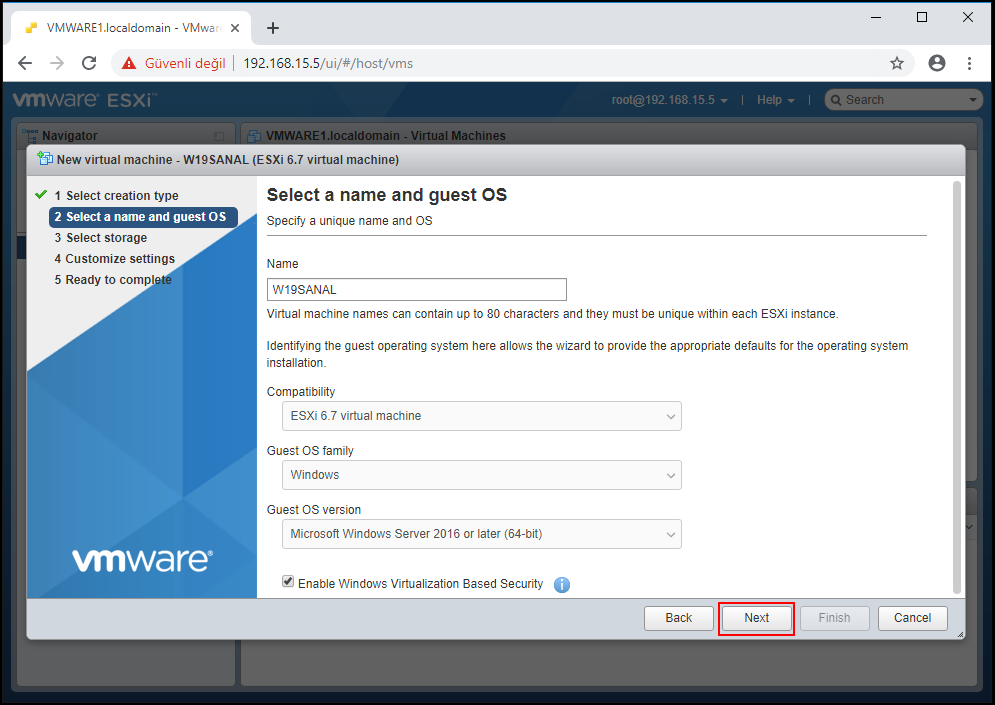Image resolution: width=995 pixels, height=705 pixels.
Task: Click the address bar URL 192.168.15.5
Action: [328, 63]
